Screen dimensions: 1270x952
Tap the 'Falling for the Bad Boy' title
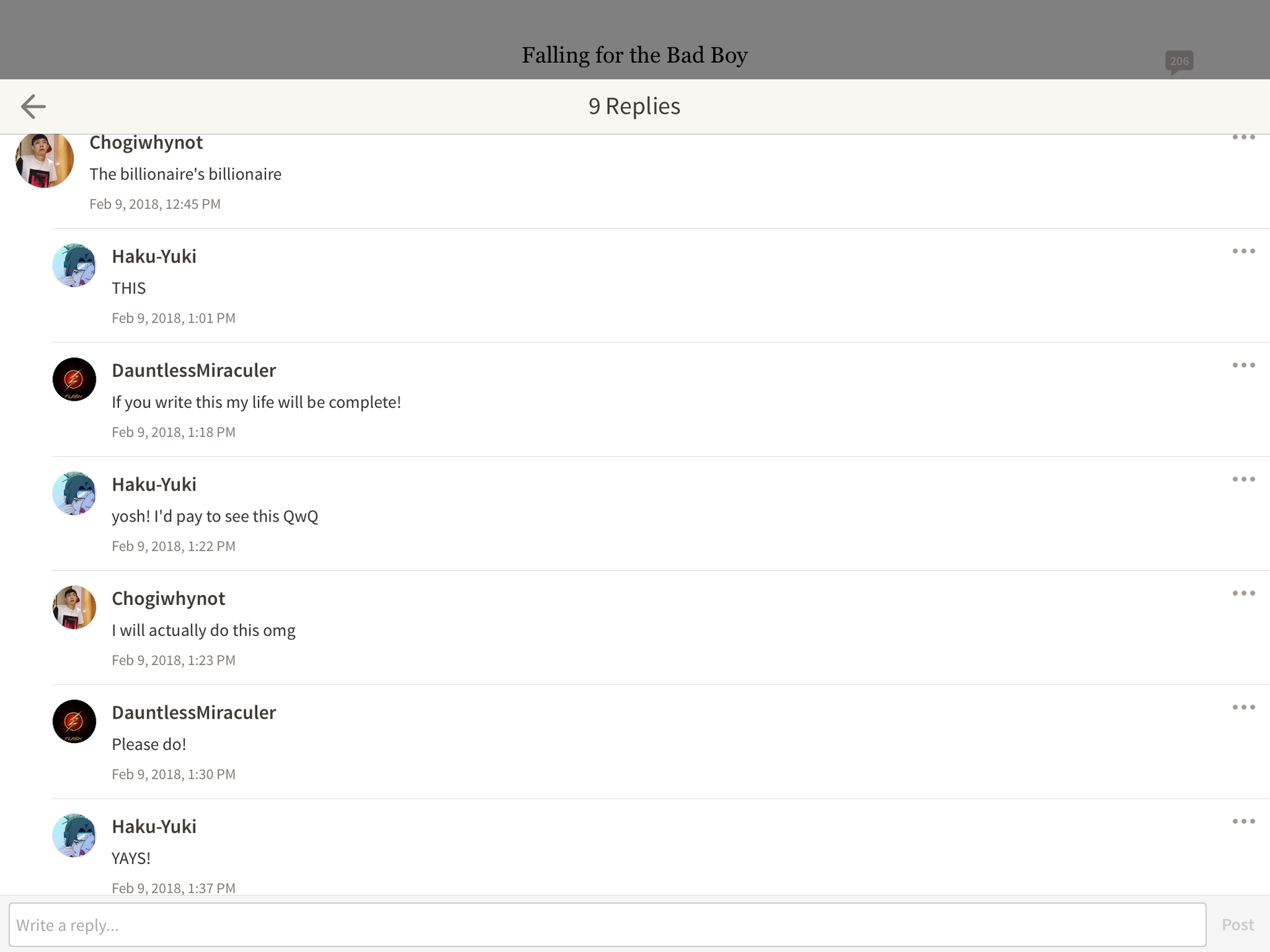634,55
